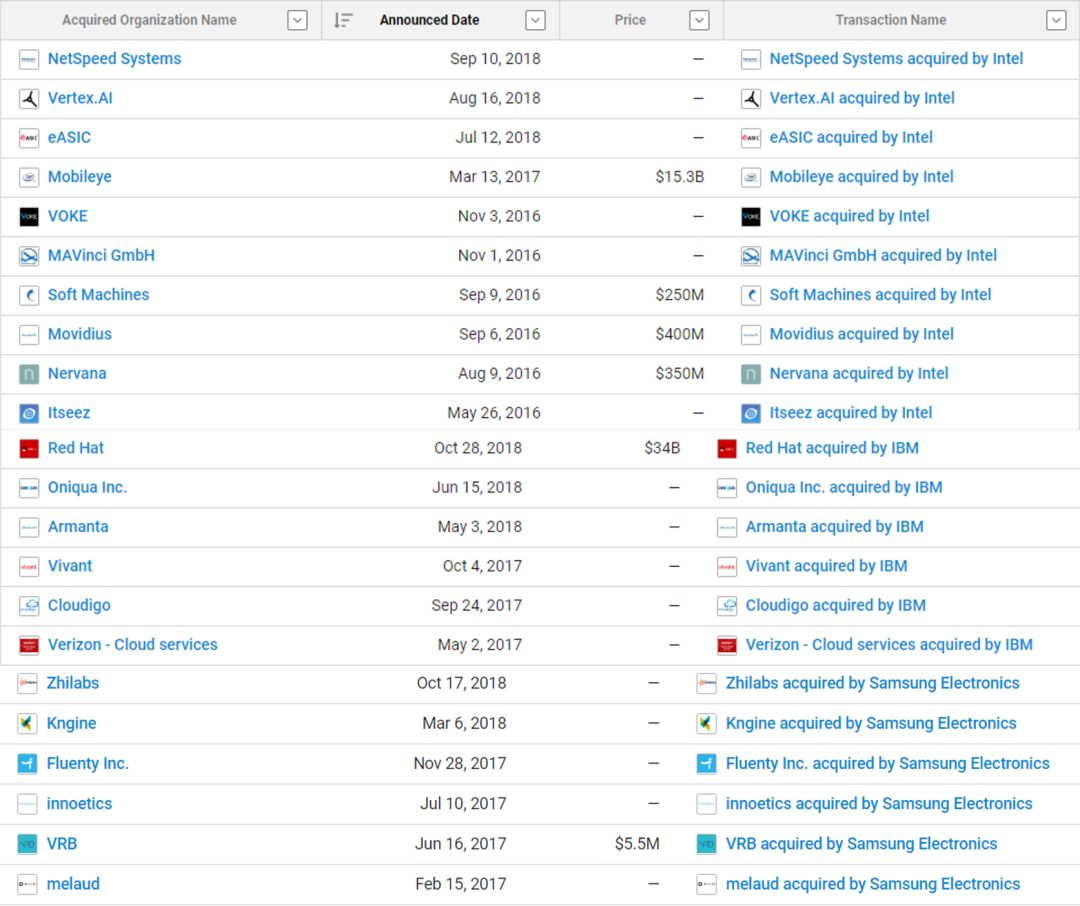Click the innoetics logo in the organization column
Viewport: 1080px width, 906px height.
click(28, 804)
